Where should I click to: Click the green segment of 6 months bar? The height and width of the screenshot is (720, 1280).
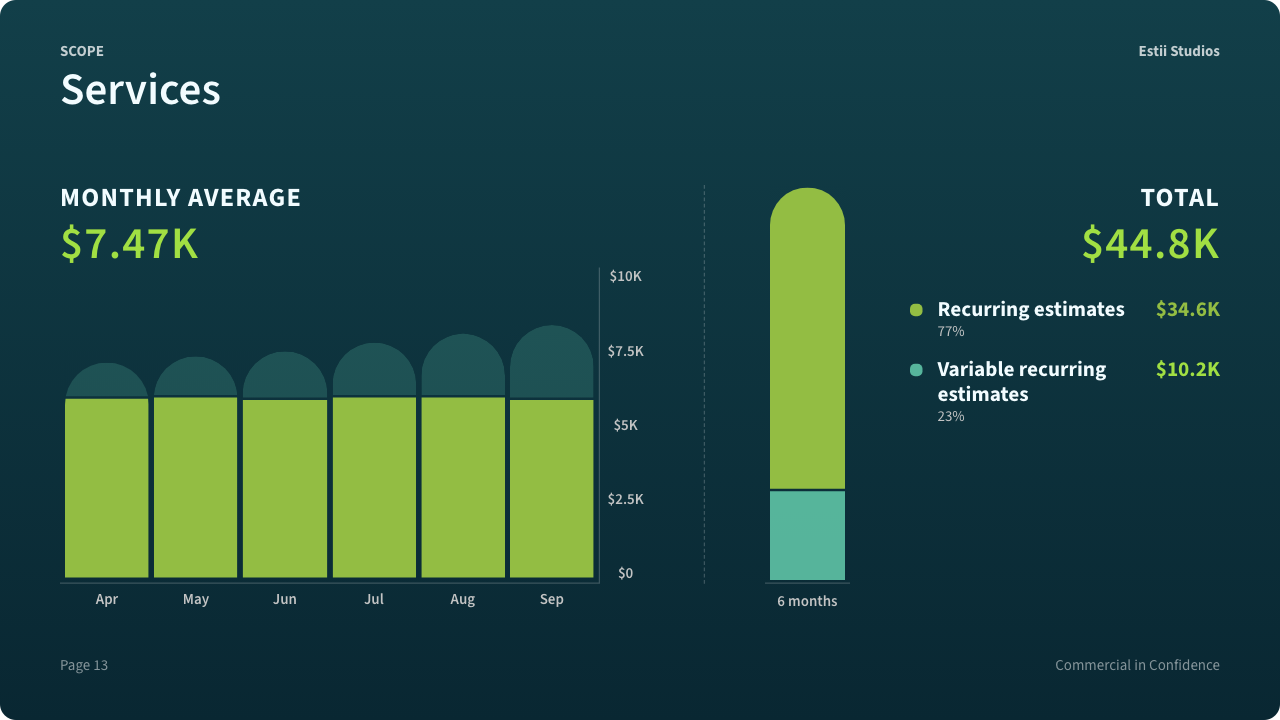(807, 340)
